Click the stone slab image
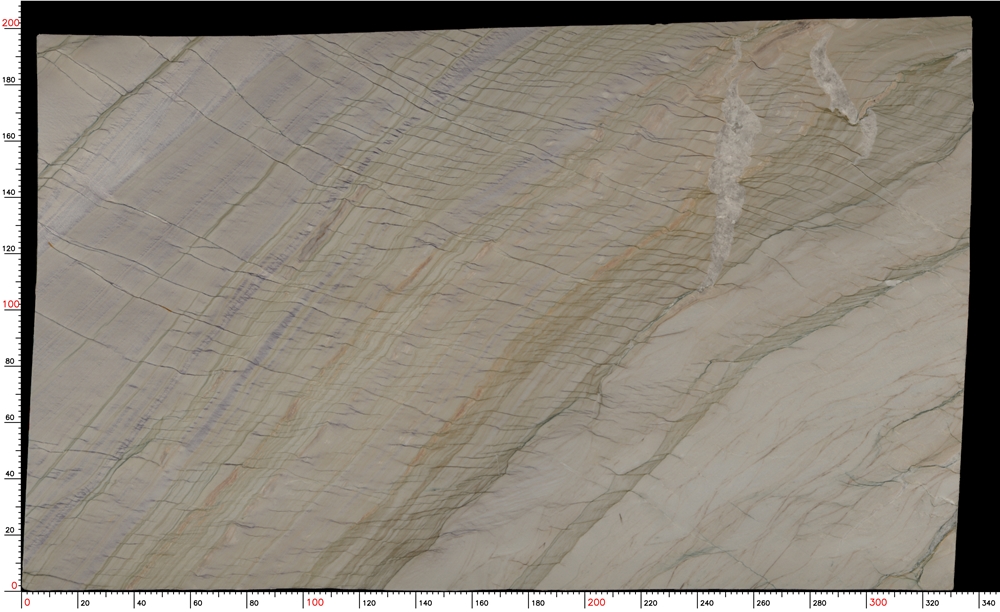The image size is (1000, 612). pos(497,304)
